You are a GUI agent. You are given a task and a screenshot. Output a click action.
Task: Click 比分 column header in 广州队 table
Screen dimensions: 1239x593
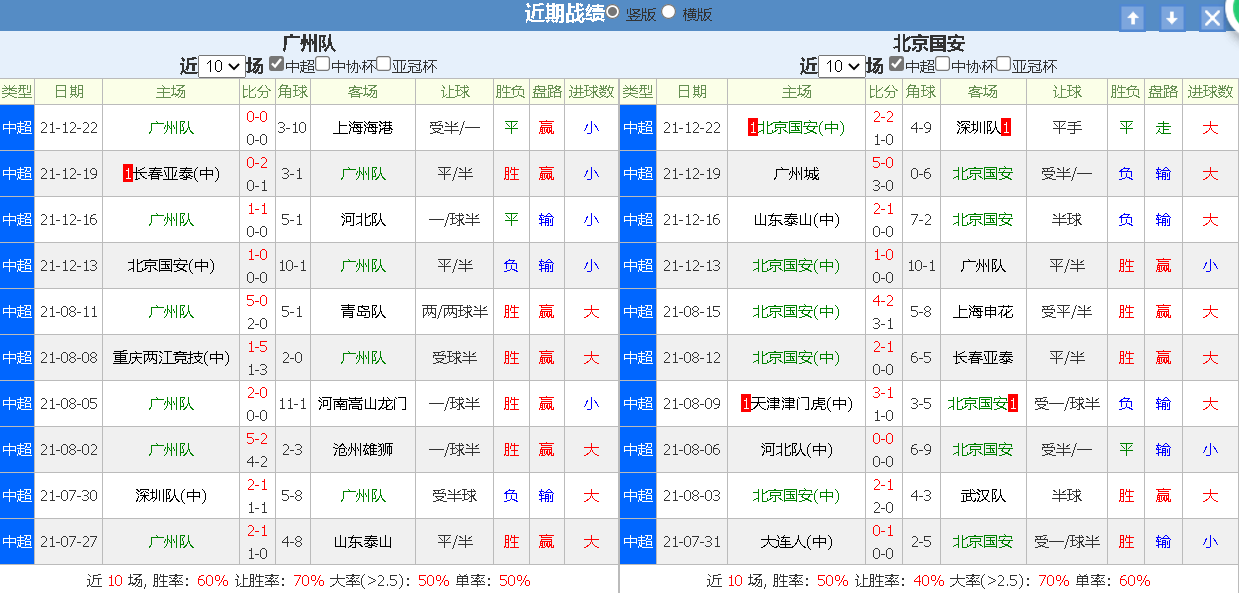257,92
